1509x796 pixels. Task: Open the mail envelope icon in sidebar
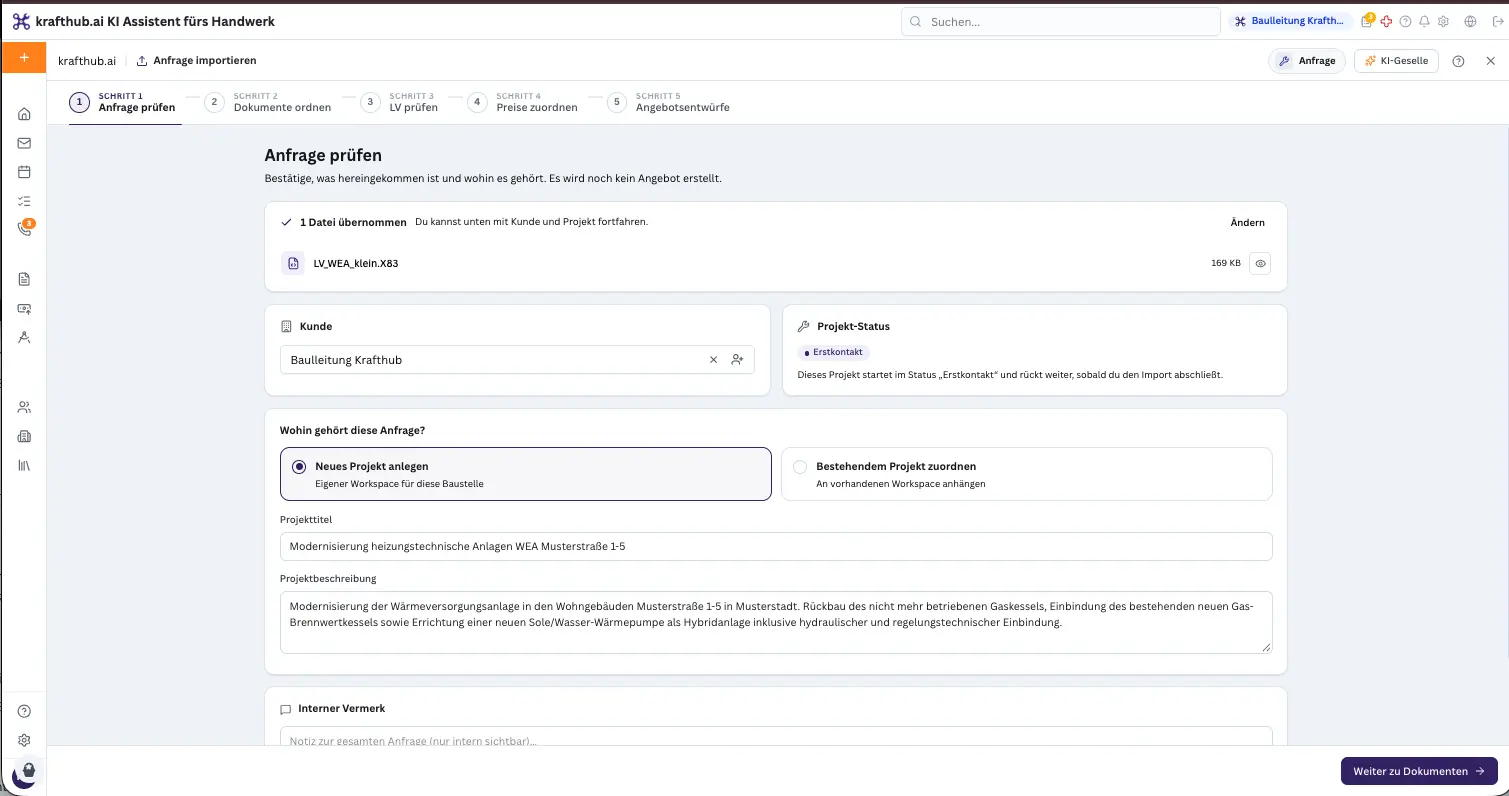(x=24, y=143)
